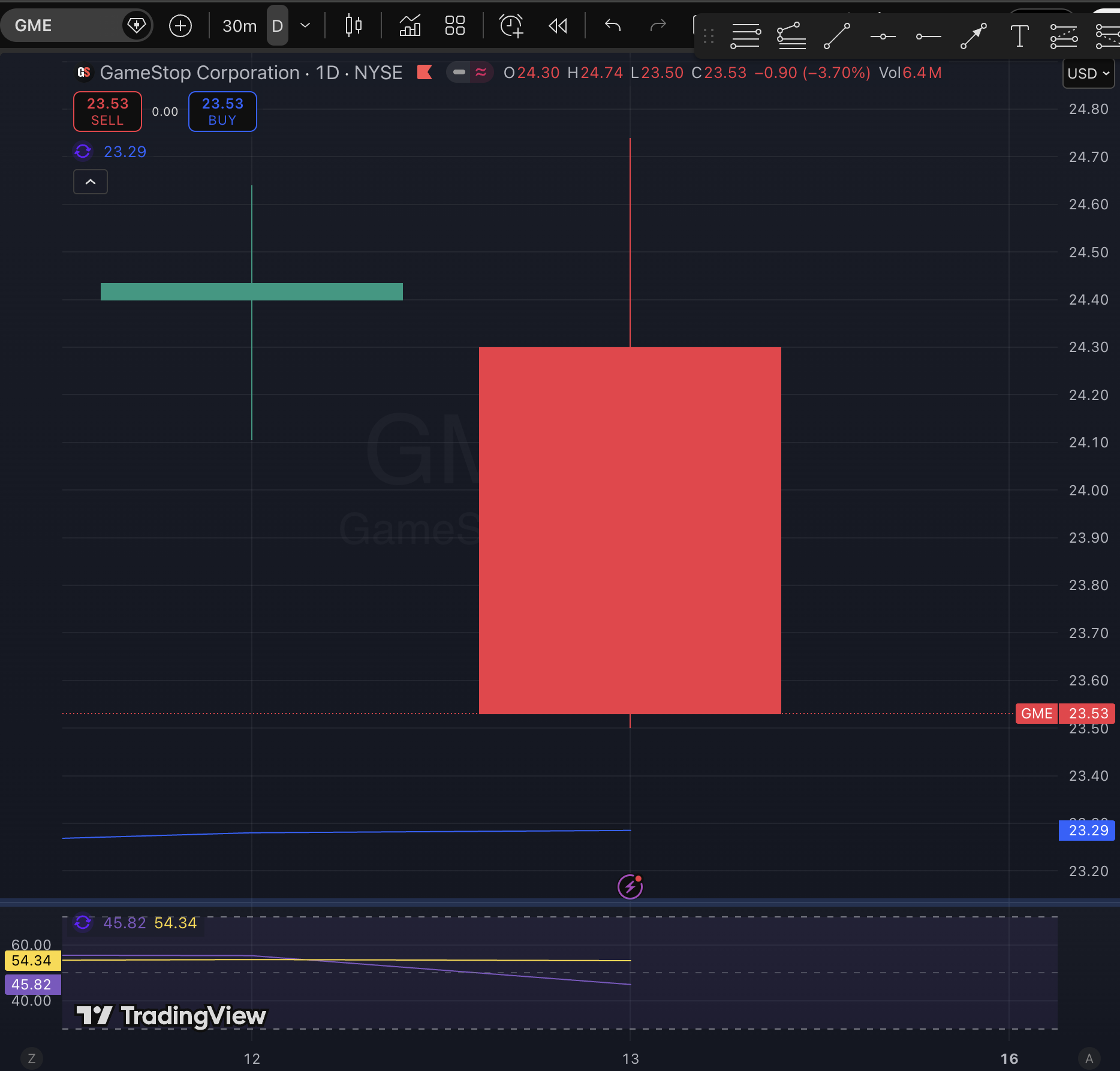Click the GameStop Corporation · 1D · NYSE title
1120x1071 pixels.
pyautogui.click(x=251, y=73)
